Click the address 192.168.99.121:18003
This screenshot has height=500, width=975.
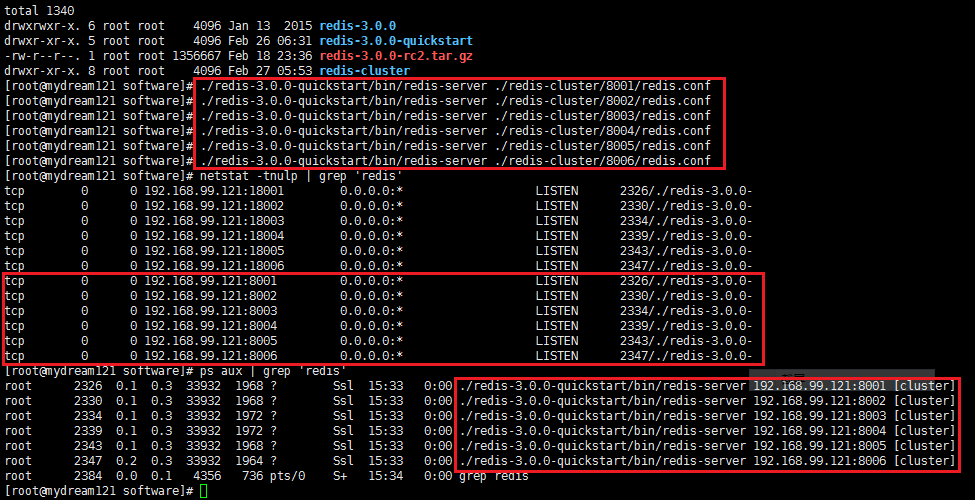click(x=215, y=221)
